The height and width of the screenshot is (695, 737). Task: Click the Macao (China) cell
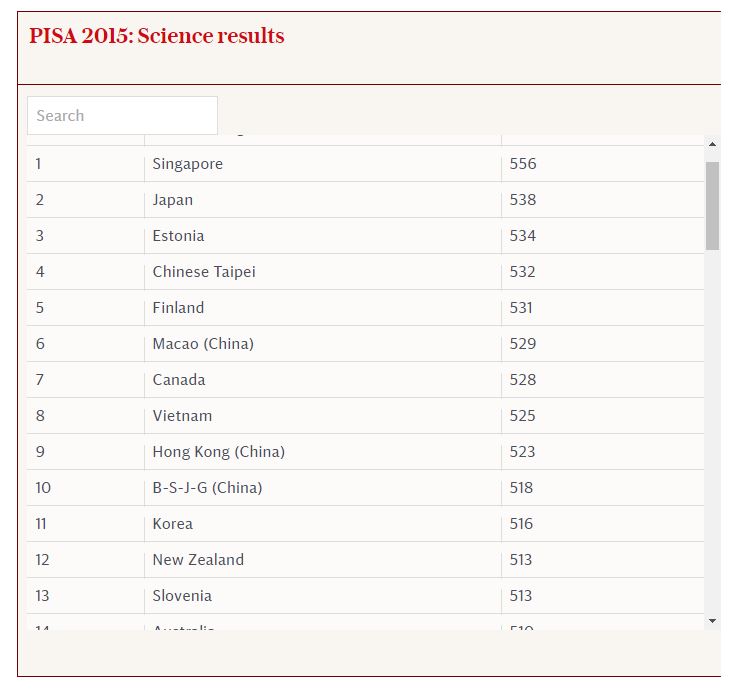point(203,344)
